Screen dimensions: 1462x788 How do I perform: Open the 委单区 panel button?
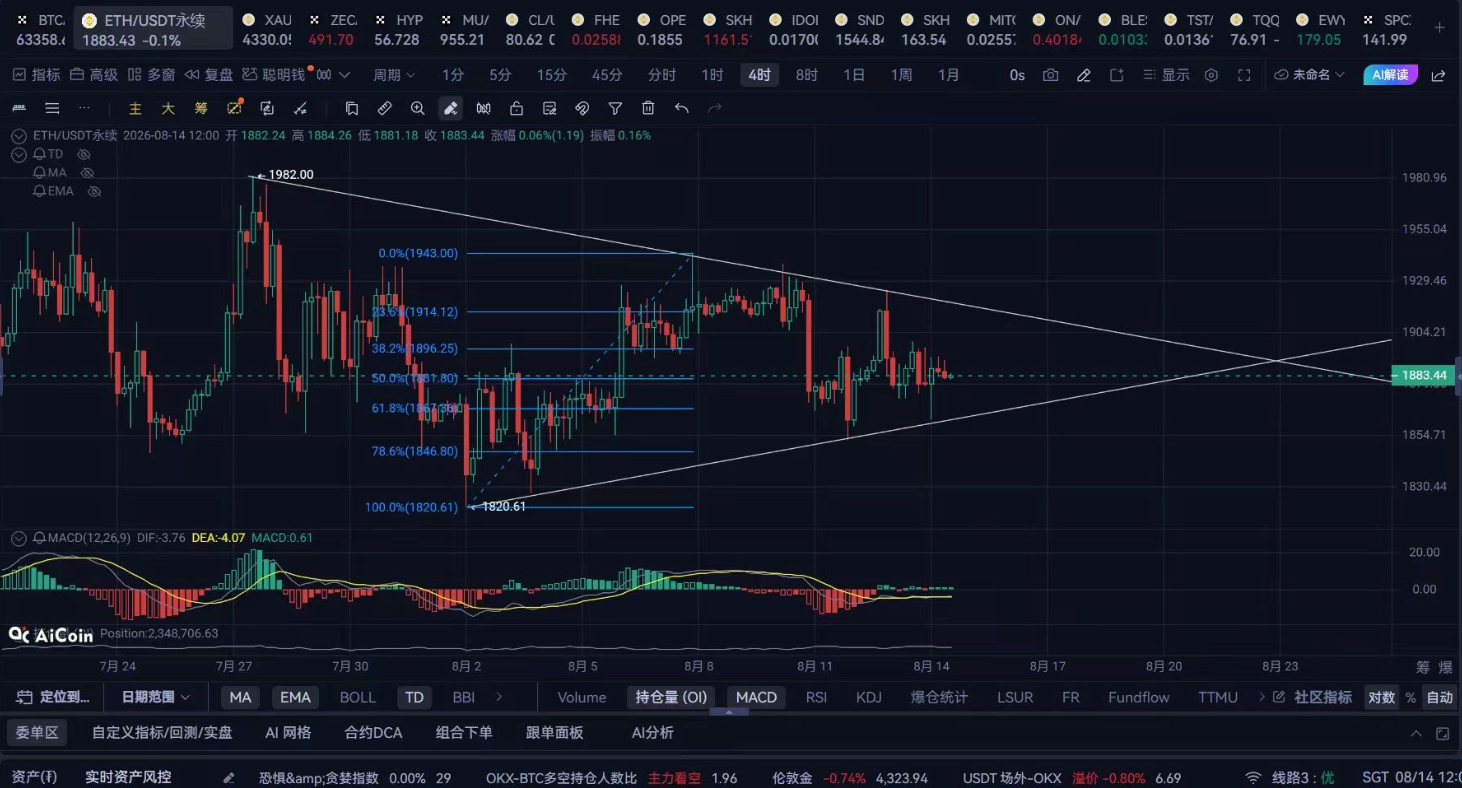click(37, 733)
